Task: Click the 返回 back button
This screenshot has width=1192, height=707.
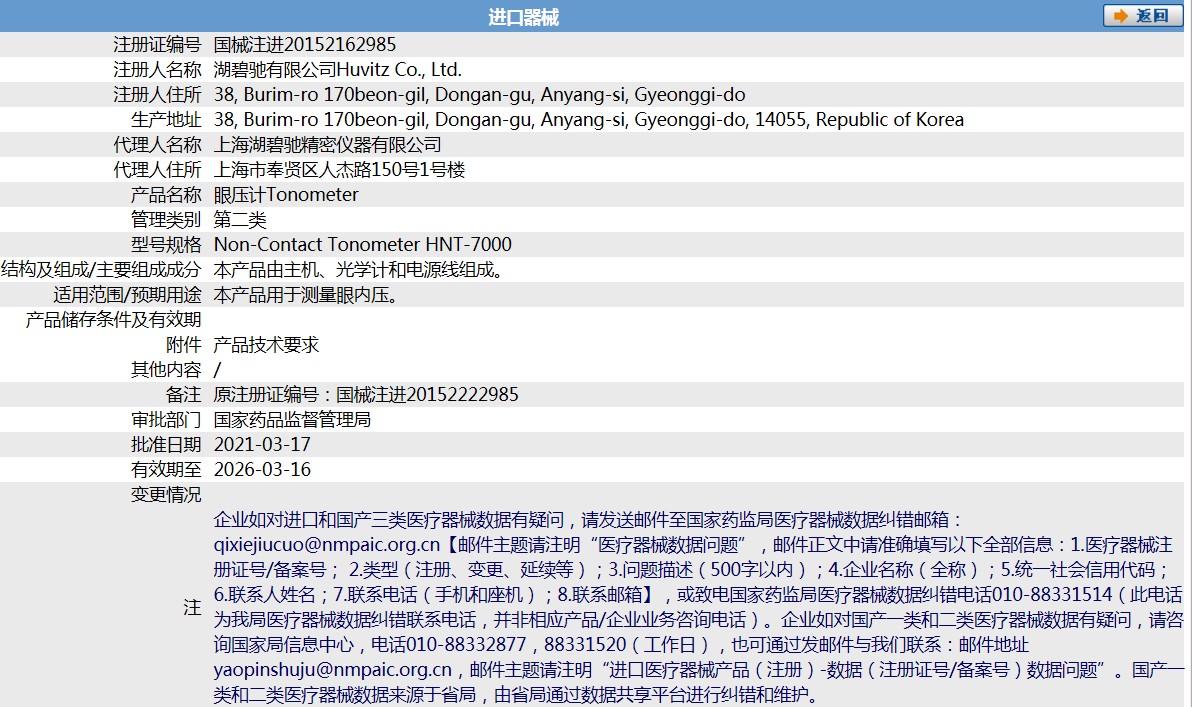Action: [x=1143, y=16]
